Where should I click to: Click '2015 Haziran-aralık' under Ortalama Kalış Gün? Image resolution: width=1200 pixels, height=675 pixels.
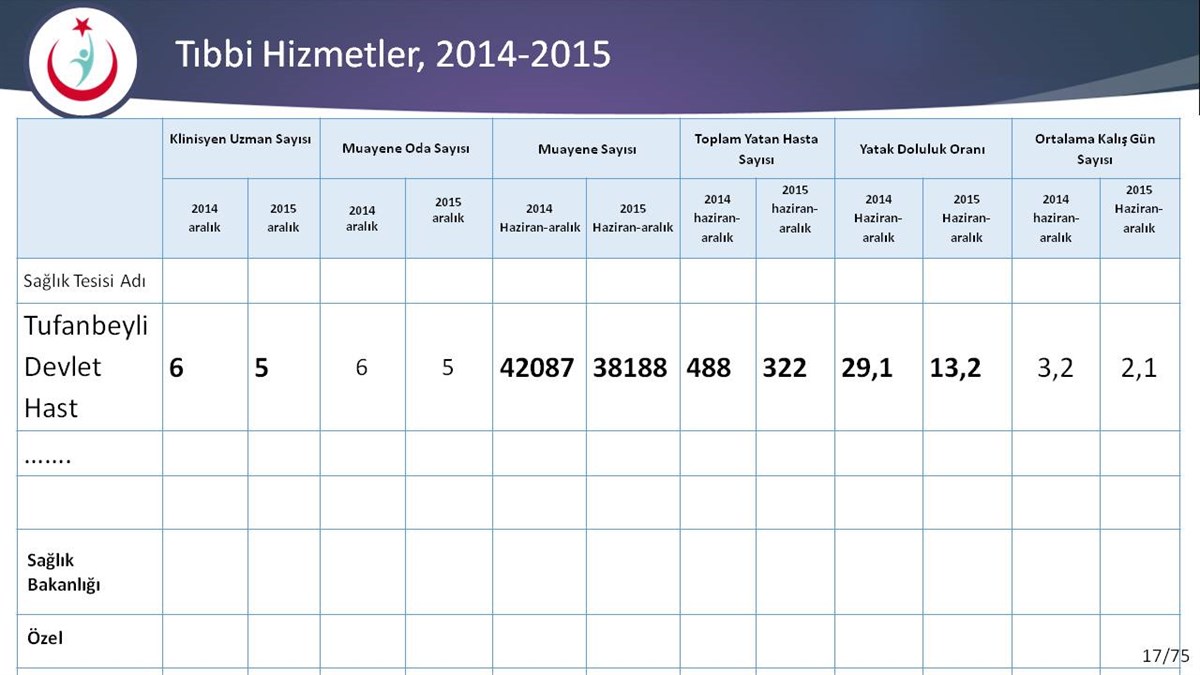click(x=1138, y=209)
